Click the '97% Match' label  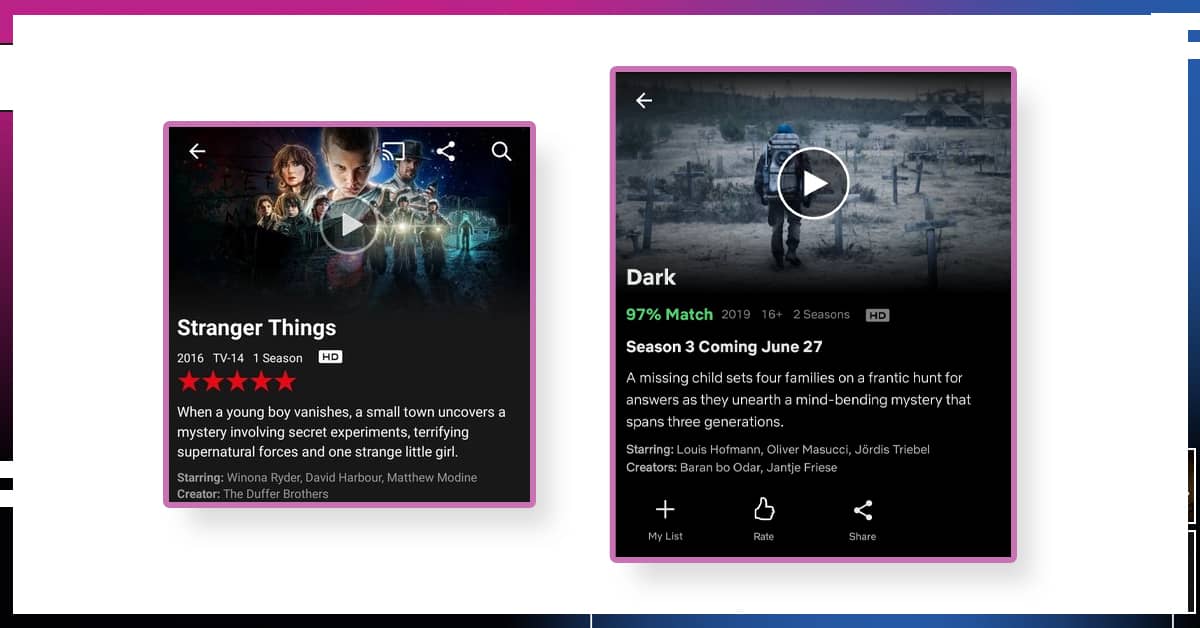pos(669,314)
